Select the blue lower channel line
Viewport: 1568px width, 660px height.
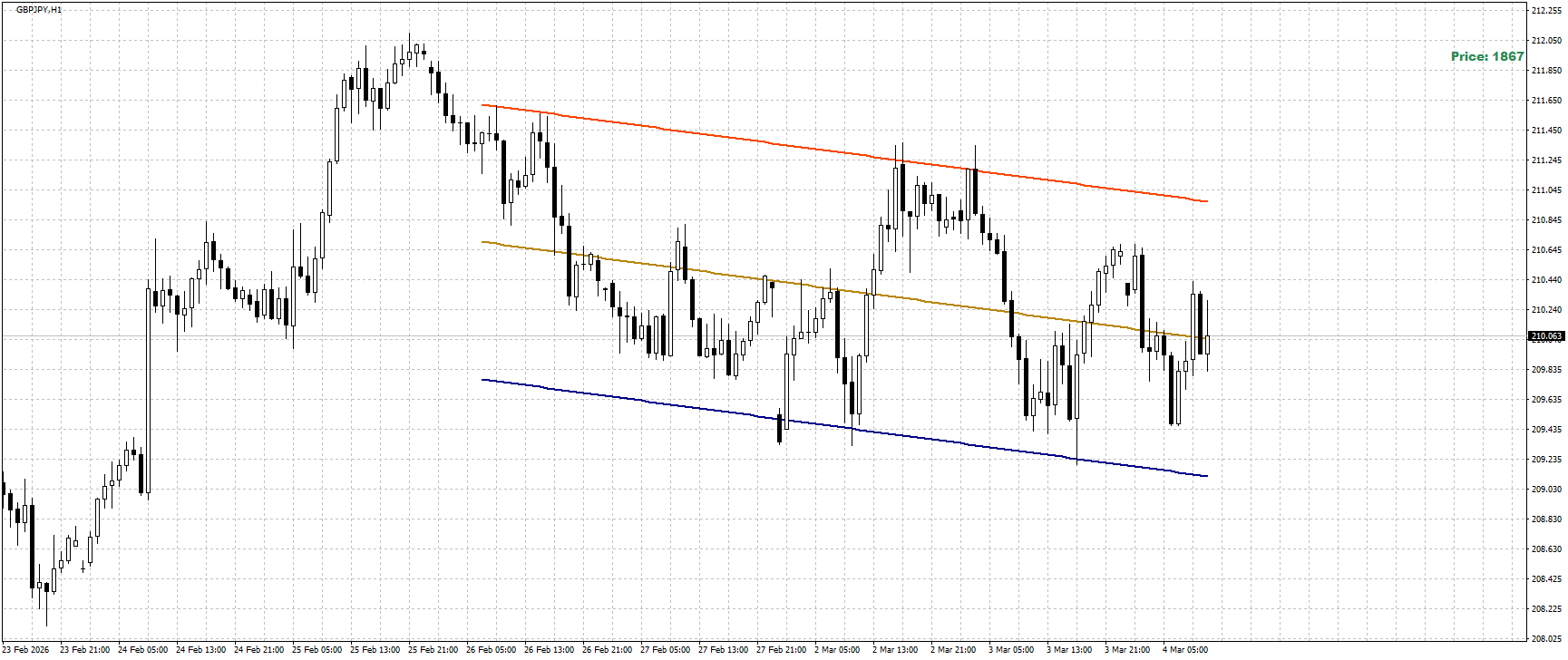point(843,429)
